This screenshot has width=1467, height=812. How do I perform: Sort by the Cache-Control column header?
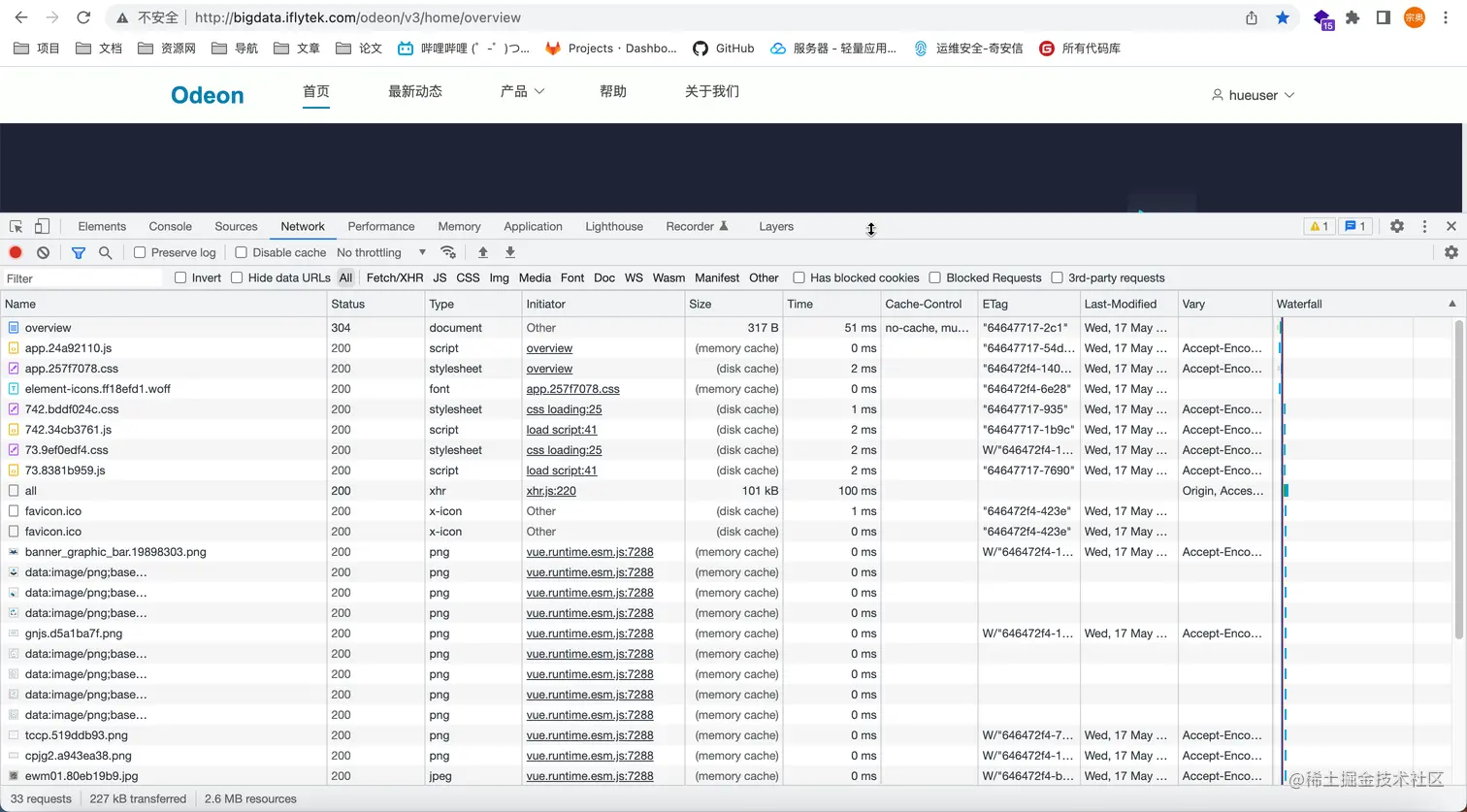(929, 304)
